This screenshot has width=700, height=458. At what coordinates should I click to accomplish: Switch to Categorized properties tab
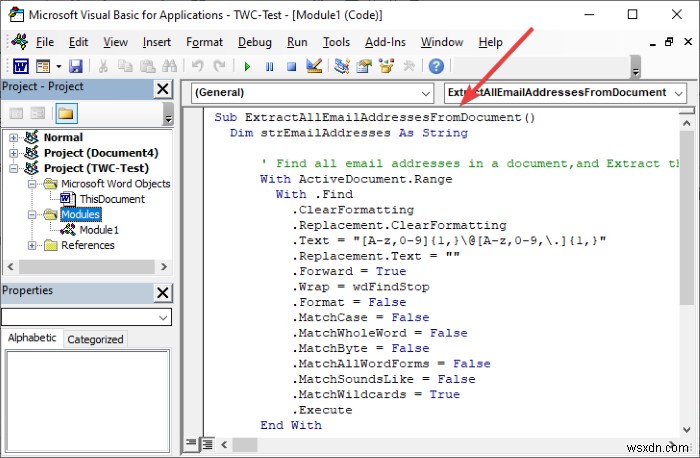[95, 339]
